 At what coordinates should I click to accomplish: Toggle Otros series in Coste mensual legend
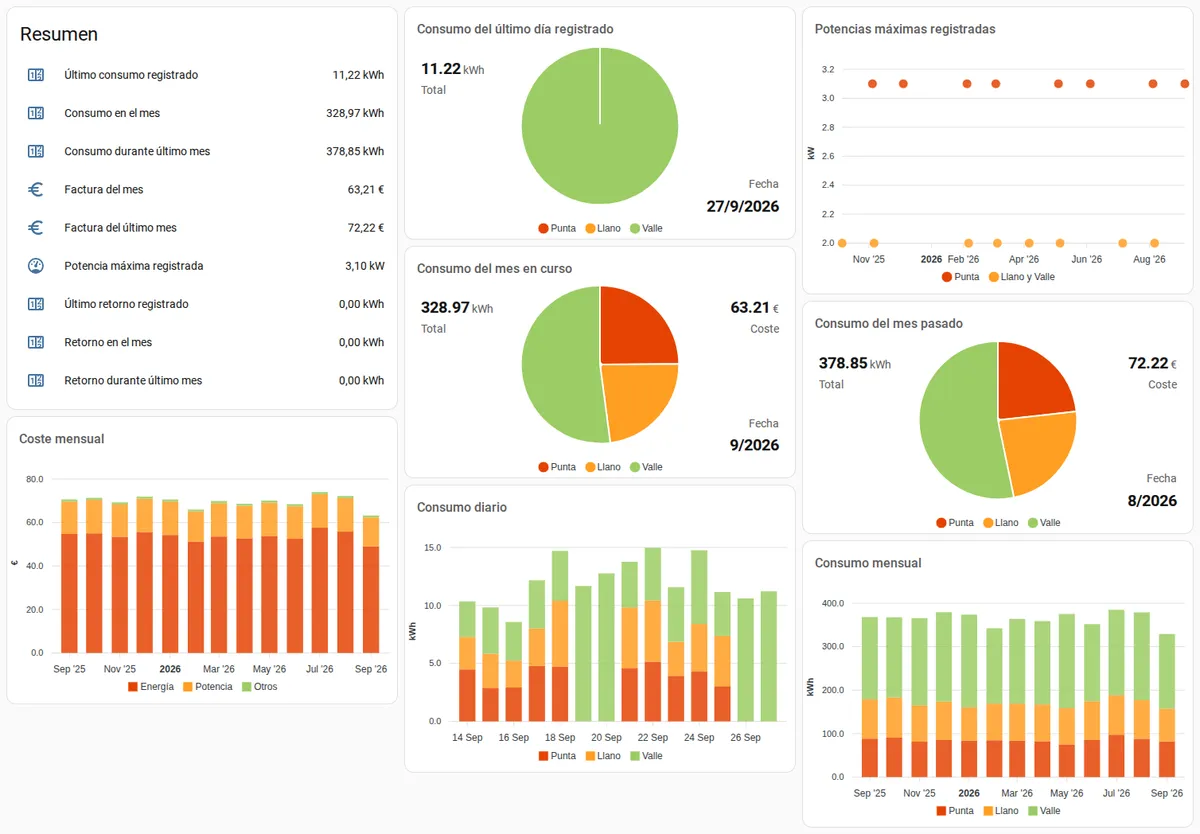tap(259, 687)
